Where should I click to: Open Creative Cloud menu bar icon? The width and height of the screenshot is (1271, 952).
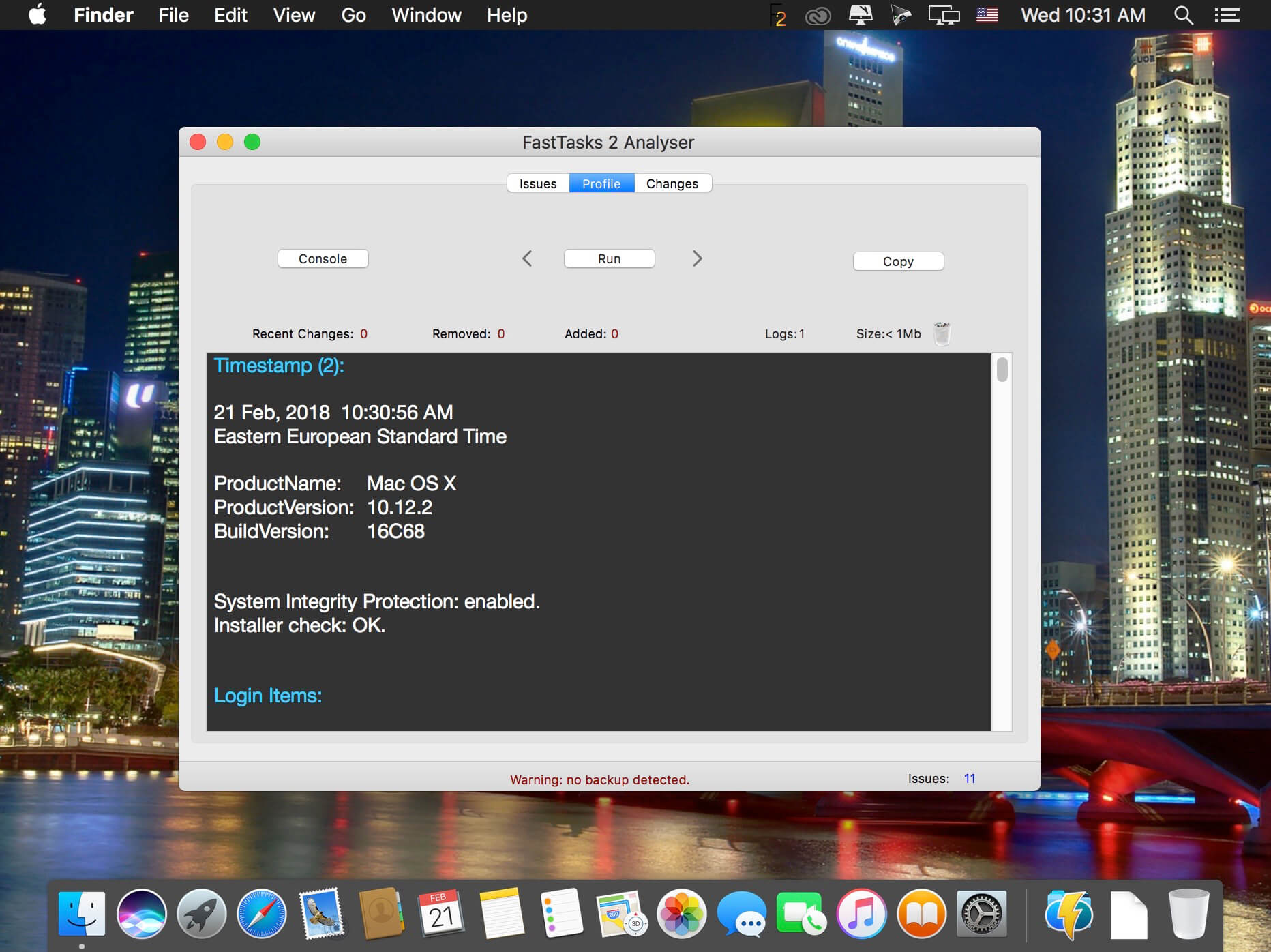pyautogui.click(x=818, y=15)
